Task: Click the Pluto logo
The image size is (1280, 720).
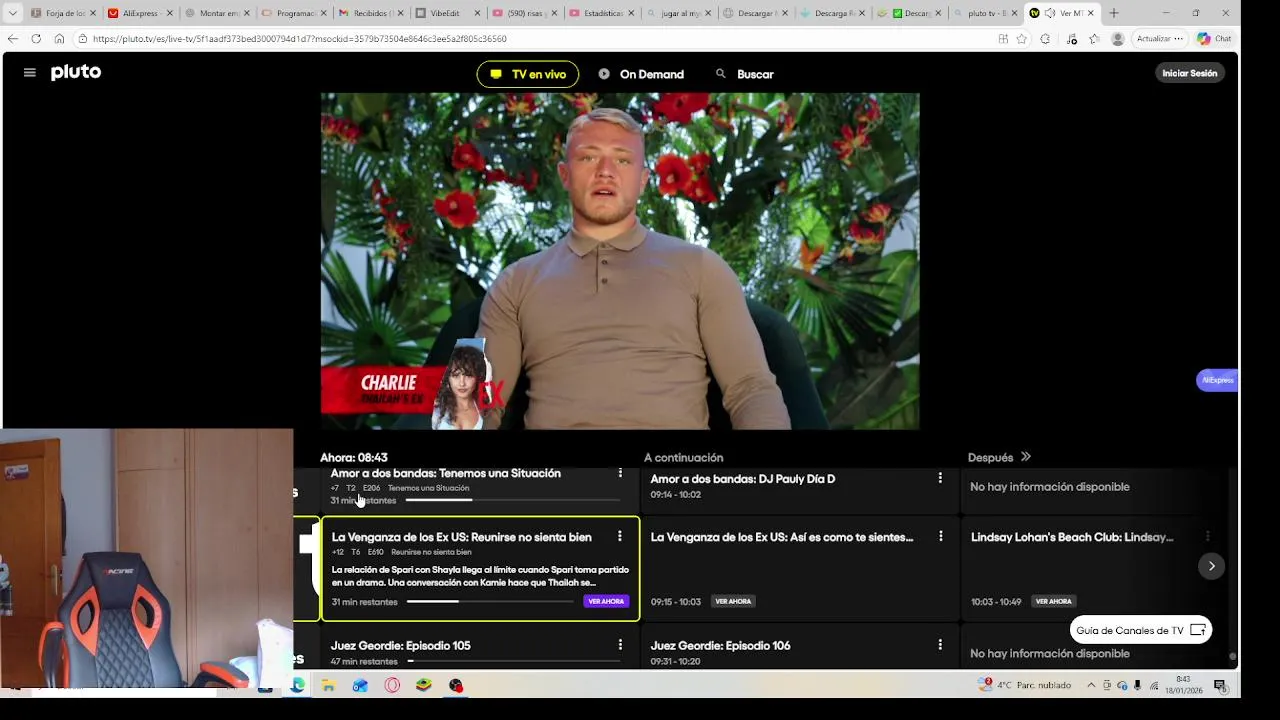Action: point(76,73)
